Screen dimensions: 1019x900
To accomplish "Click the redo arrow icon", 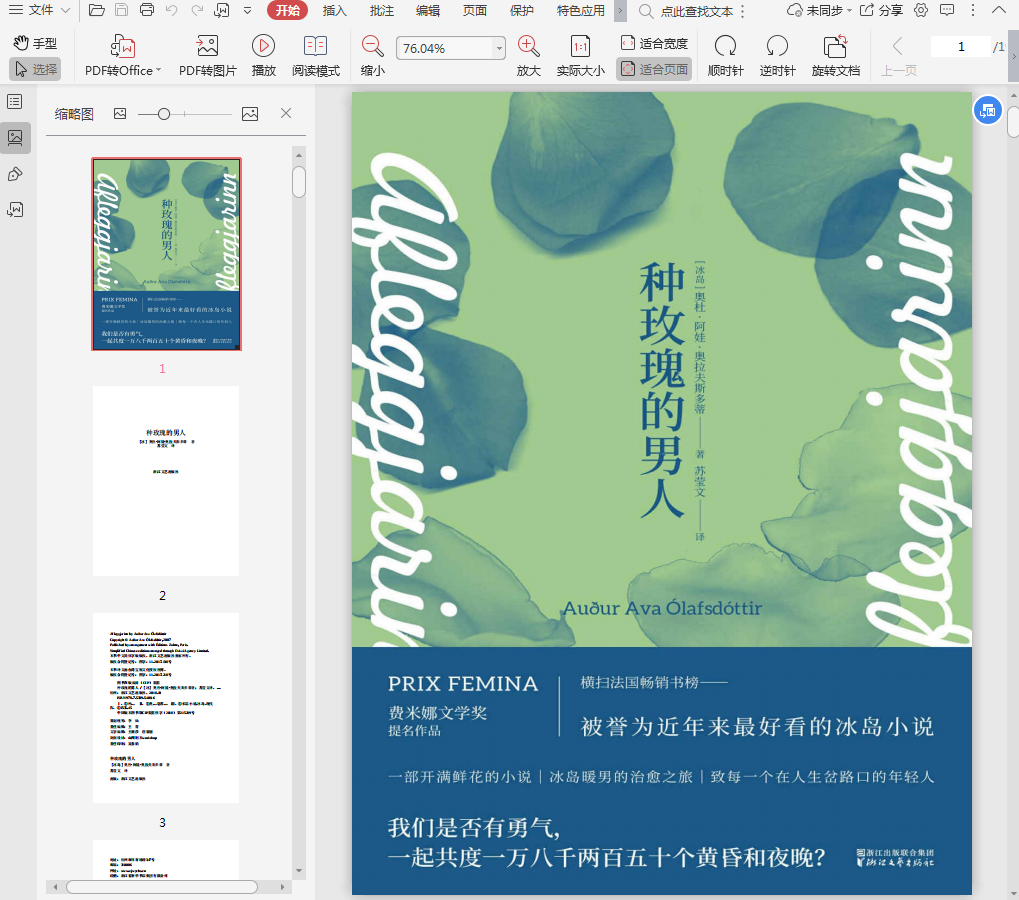I will pyautogui.click(x=197, y=10).
